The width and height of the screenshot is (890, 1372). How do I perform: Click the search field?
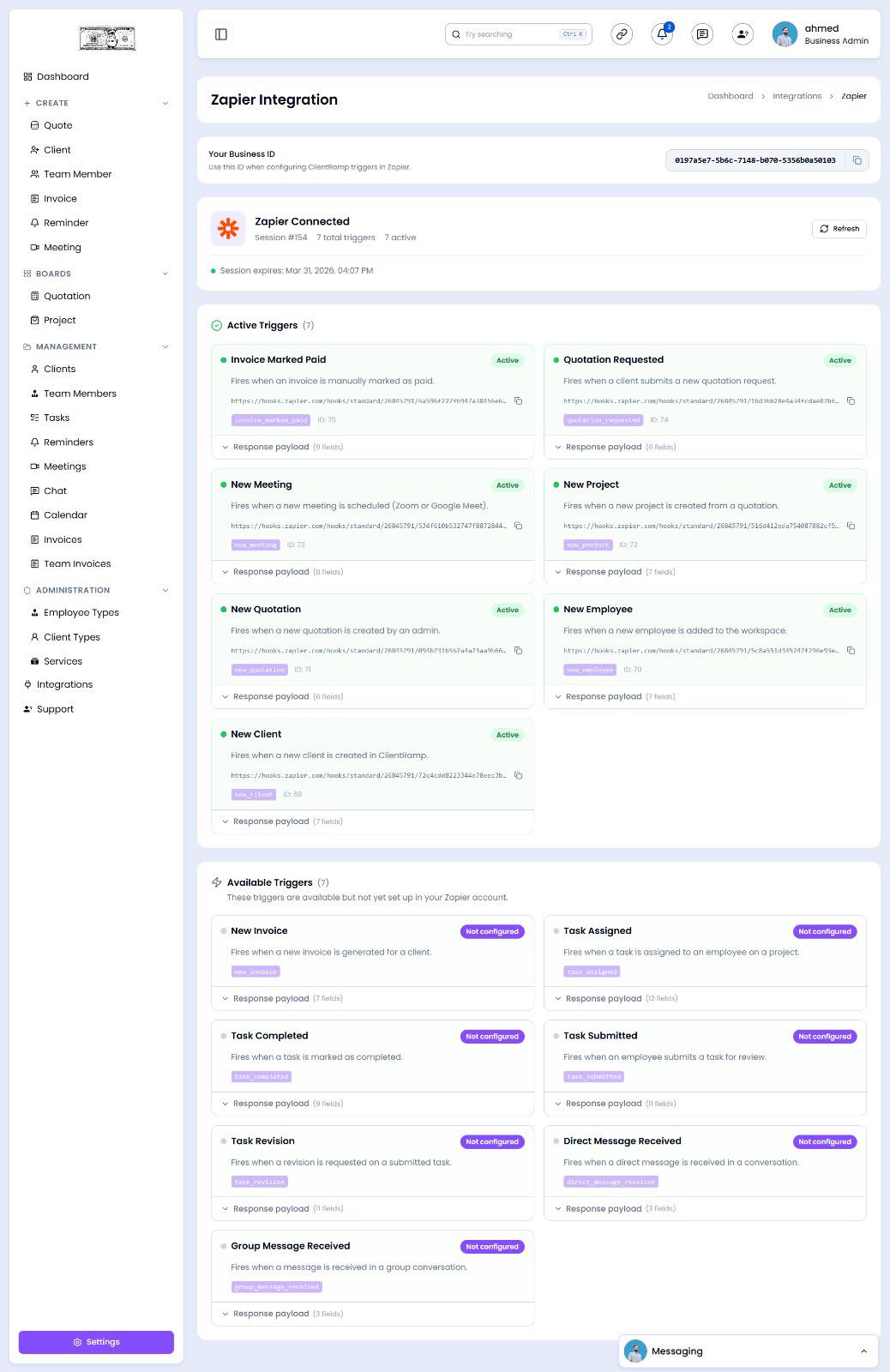(x=518, y=34)
